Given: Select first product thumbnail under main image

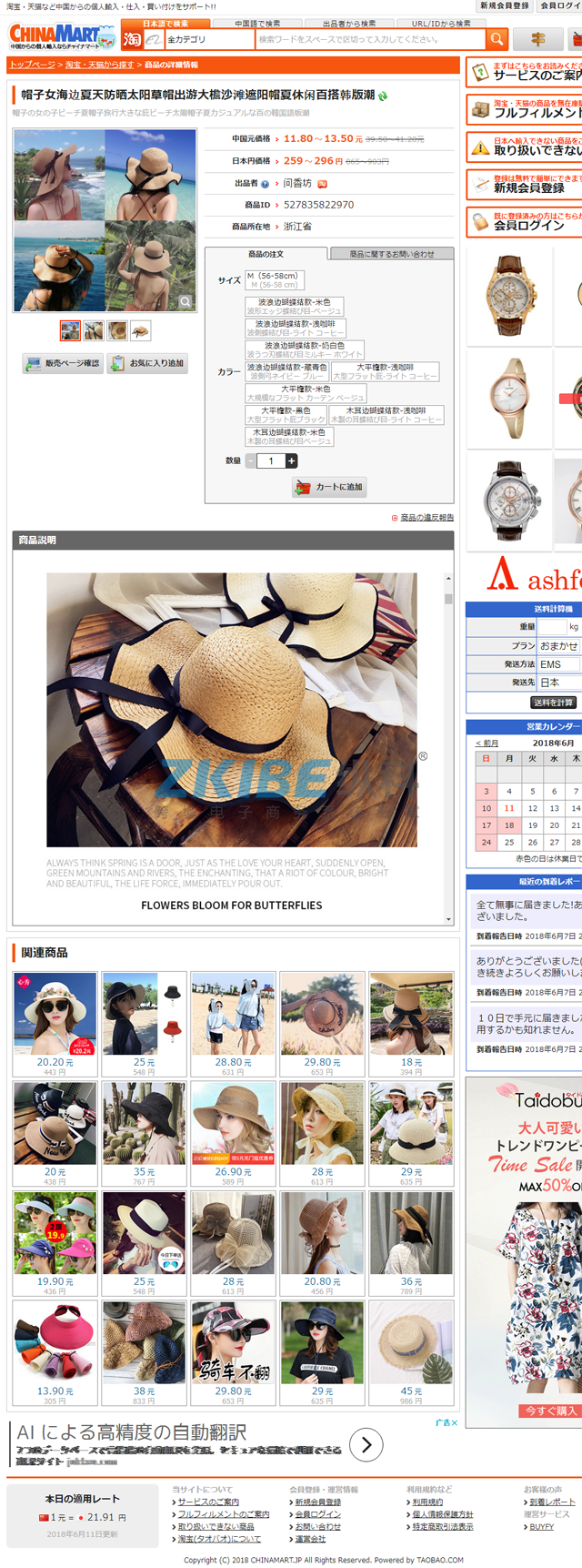Looking at the screenshot, I should click(70, 330).
